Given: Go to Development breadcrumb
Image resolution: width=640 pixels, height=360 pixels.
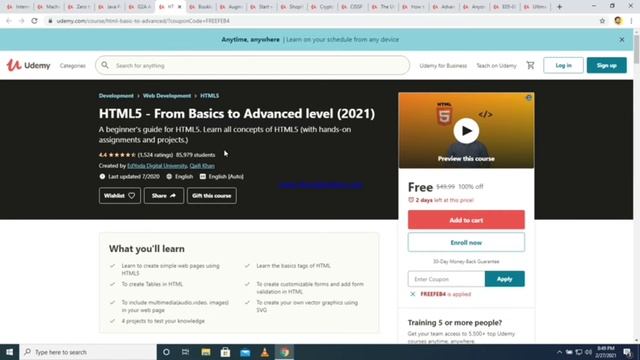Looking at the screenshot, I should click(116, 96).
